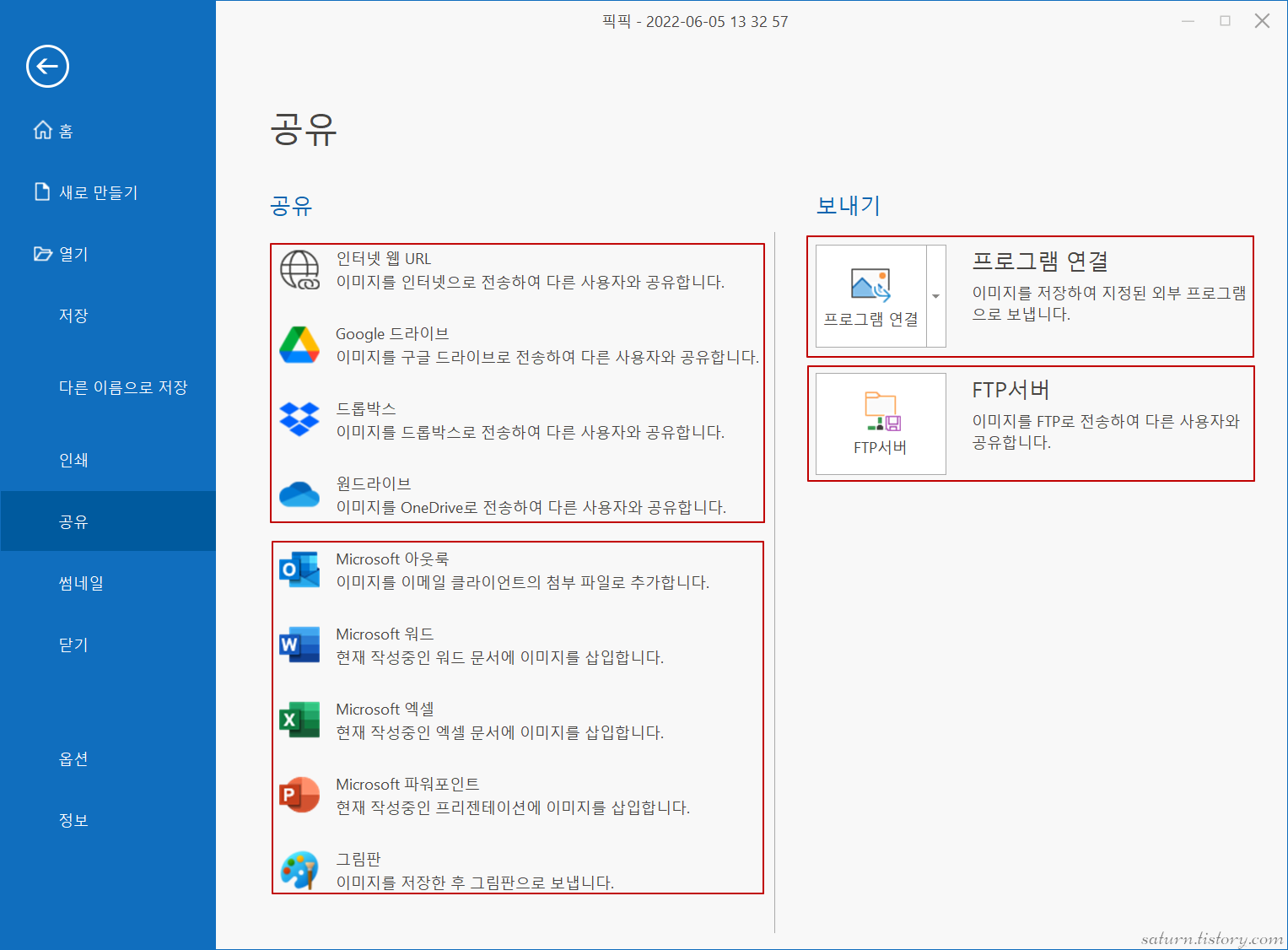Click the Microsoft 워드 title text
1288x950 pixels.
(x=385, y=634)
